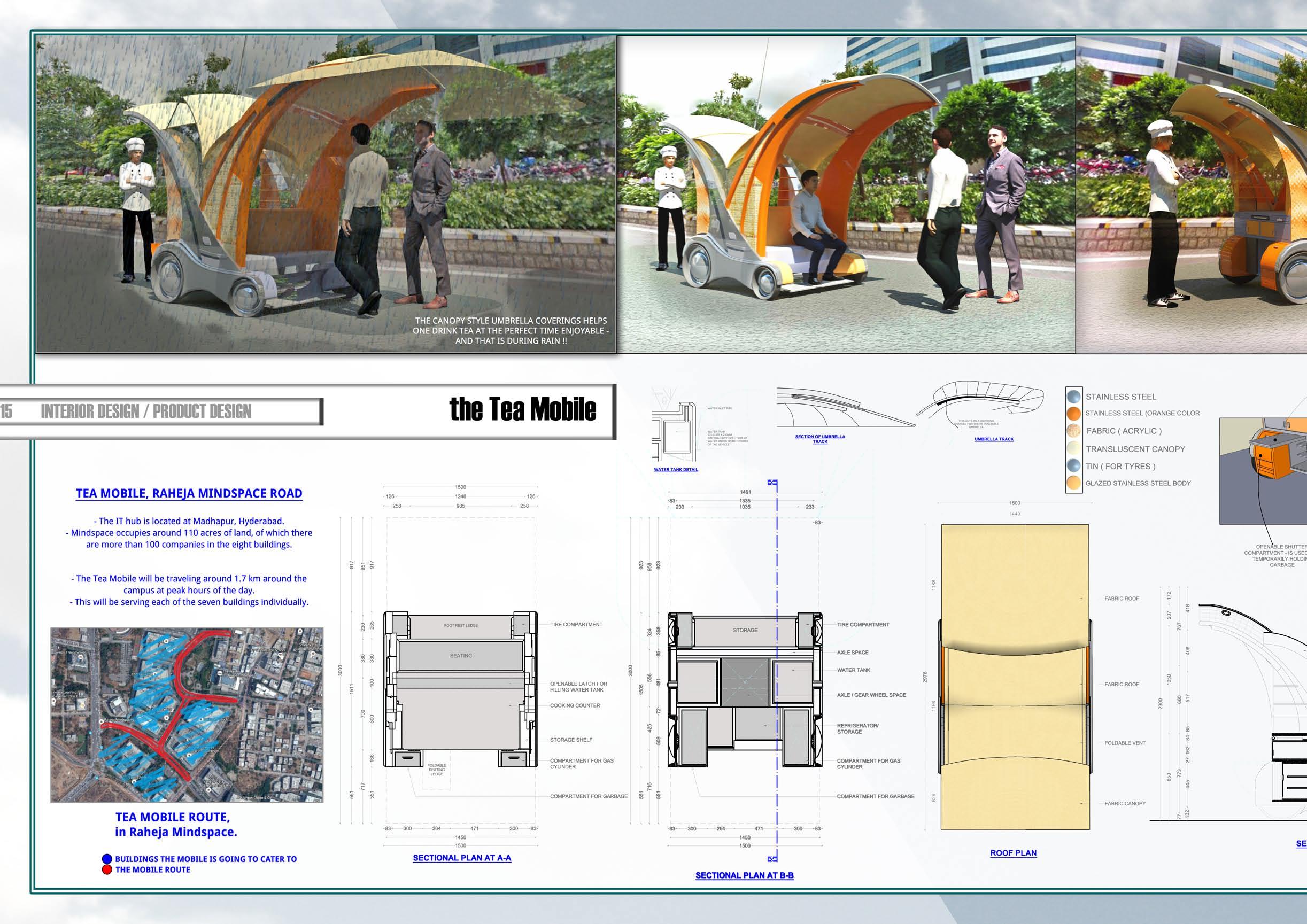Click the red dot for mobile route legend

point(106,869)
